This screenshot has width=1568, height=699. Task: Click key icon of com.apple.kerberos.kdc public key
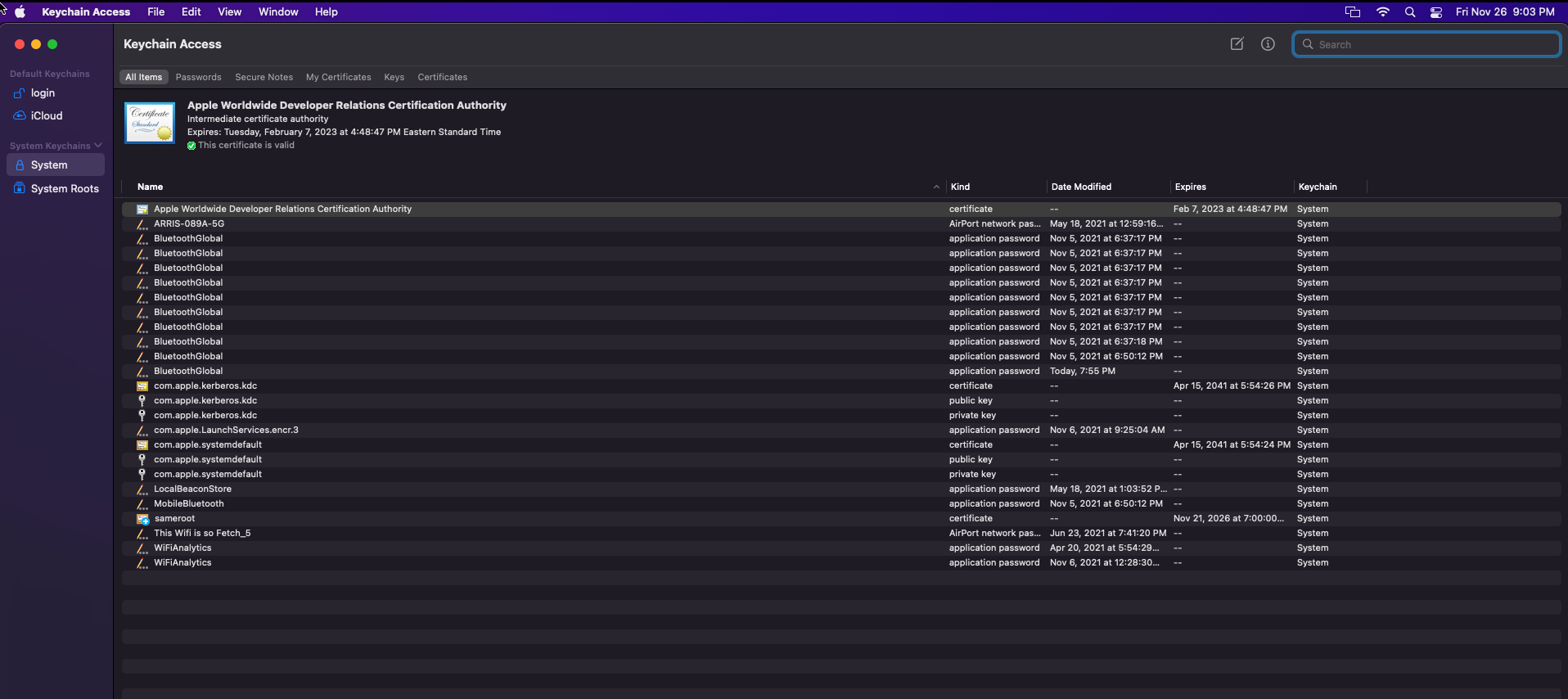point(142,401)
